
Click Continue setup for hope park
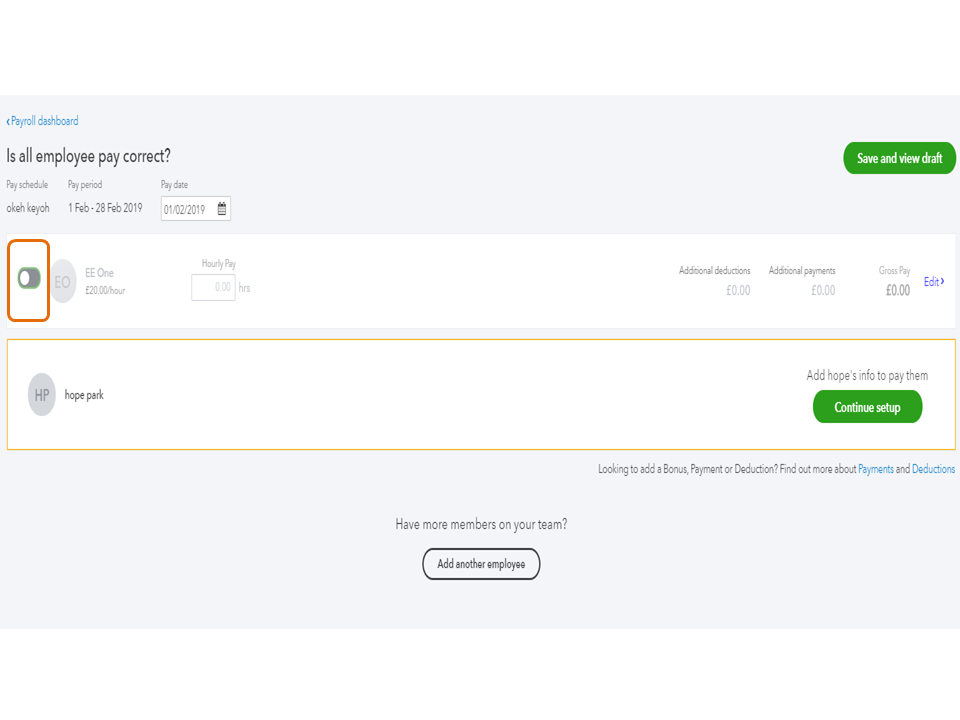[x=867, y=407]
